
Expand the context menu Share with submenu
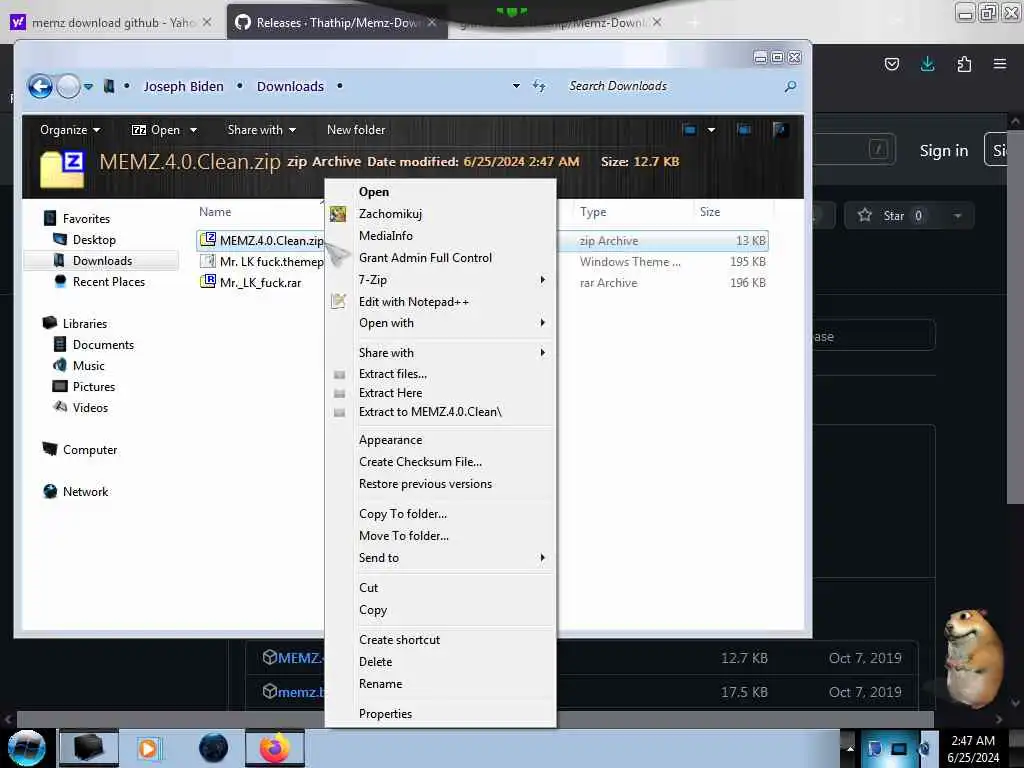pyautogui.click(x=440, y=353)
